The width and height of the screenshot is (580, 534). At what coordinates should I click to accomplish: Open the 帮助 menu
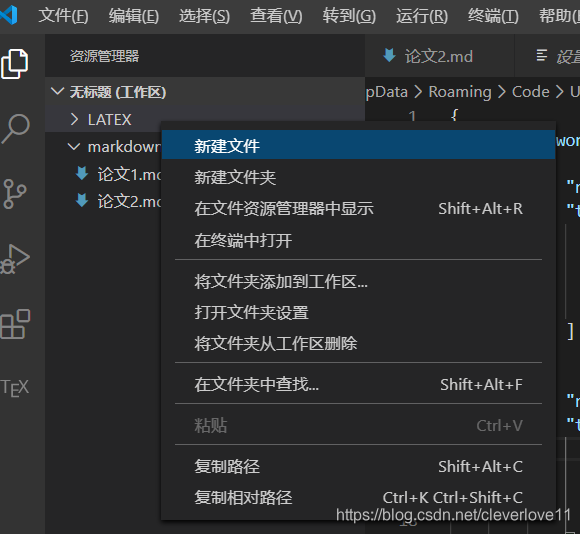[559, 16]
